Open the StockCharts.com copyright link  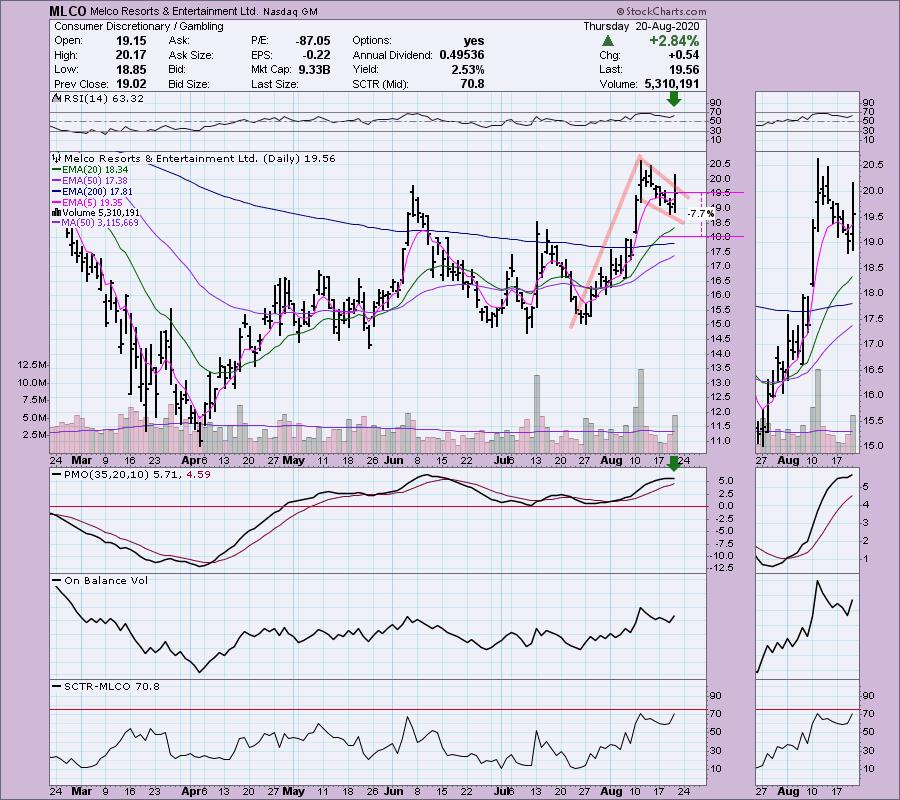tap(661, 11)
